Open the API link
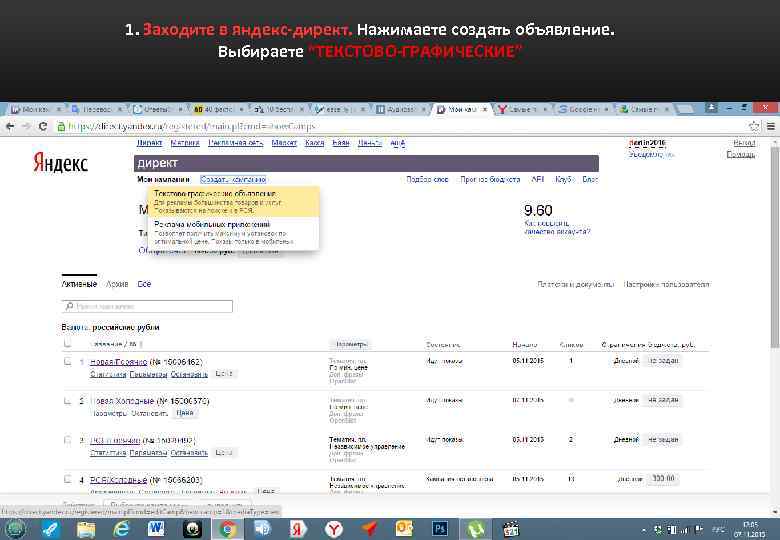The height and width of the screenshot is (540, 780). (x=538, y=179)
